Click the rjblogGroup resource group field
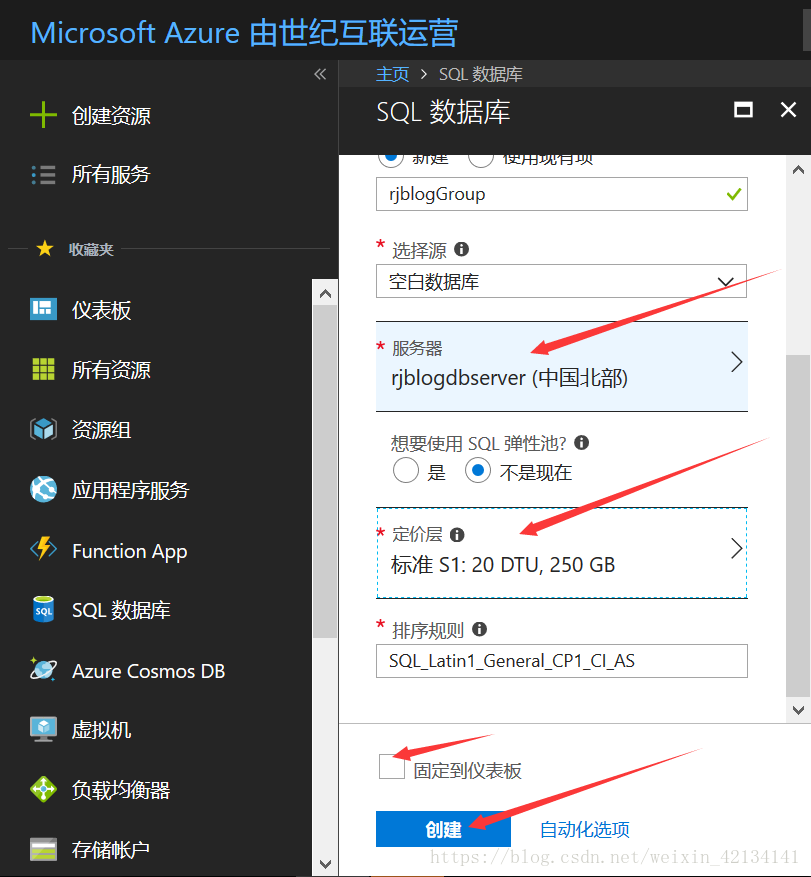Screen dimensions: 811x877 point(562,194)
